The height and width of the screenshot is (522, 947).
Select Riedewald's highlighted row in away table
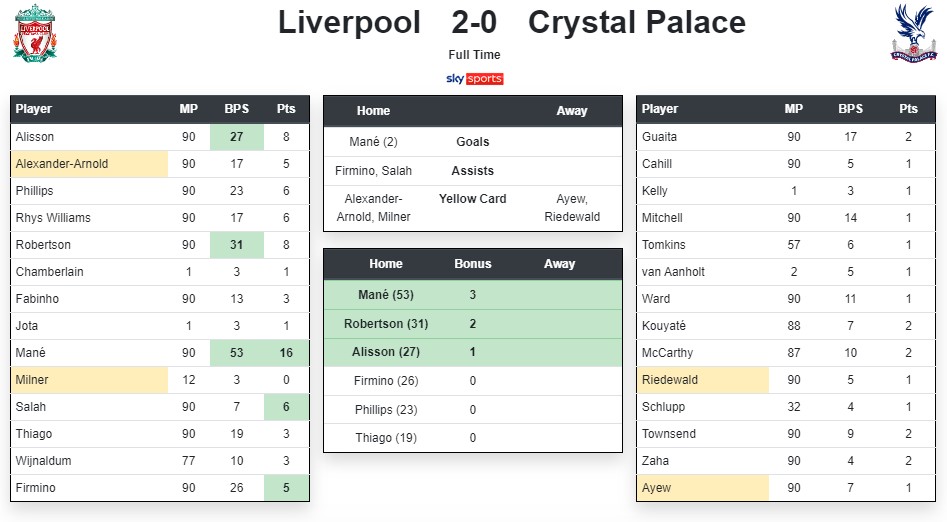pyautogui.click(x=786, y=380)
